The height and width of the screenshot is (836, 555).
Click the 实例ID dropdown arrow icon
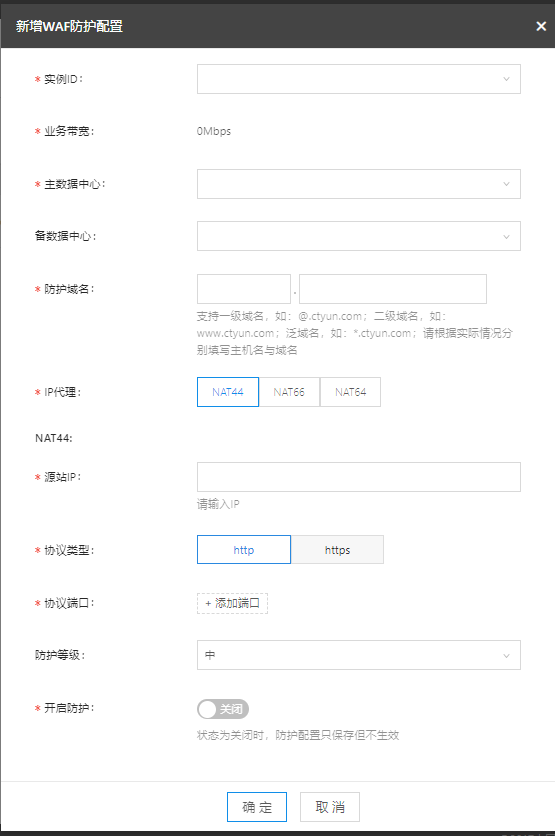coord(506,79)
